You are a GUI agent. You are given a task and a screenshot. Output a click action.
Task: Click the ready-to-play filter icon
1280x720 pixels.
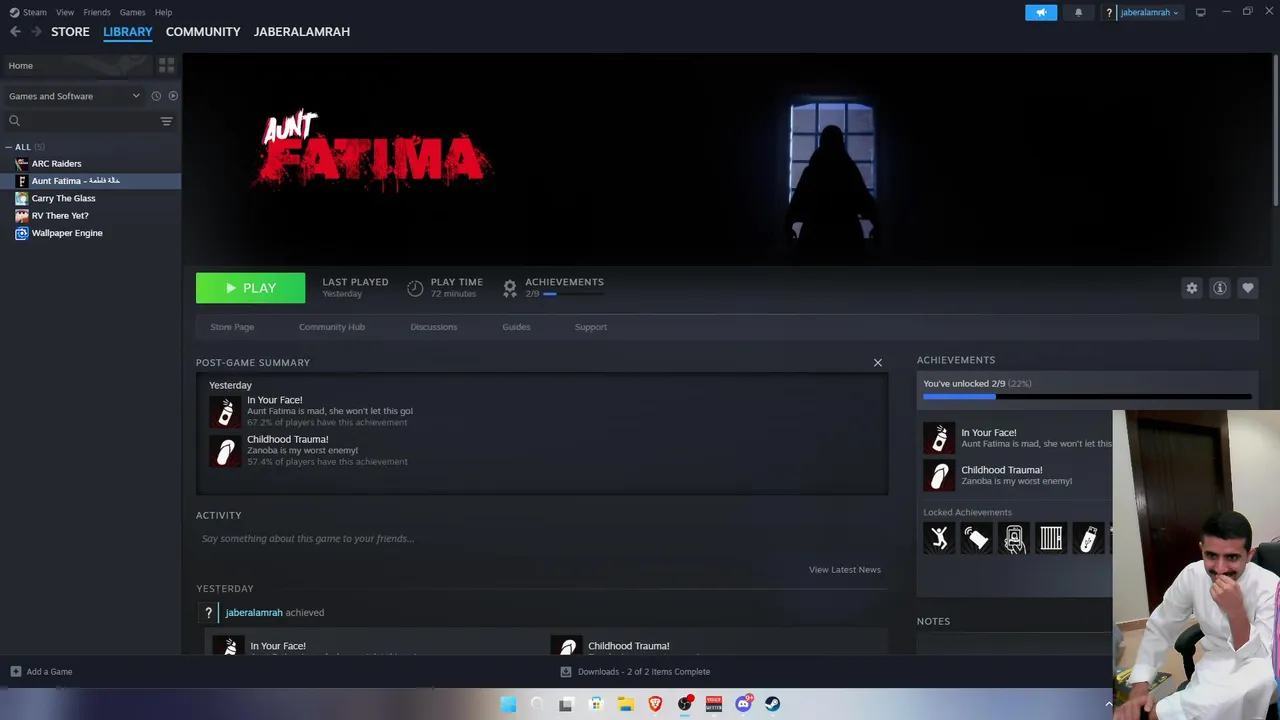pos(173,96)
